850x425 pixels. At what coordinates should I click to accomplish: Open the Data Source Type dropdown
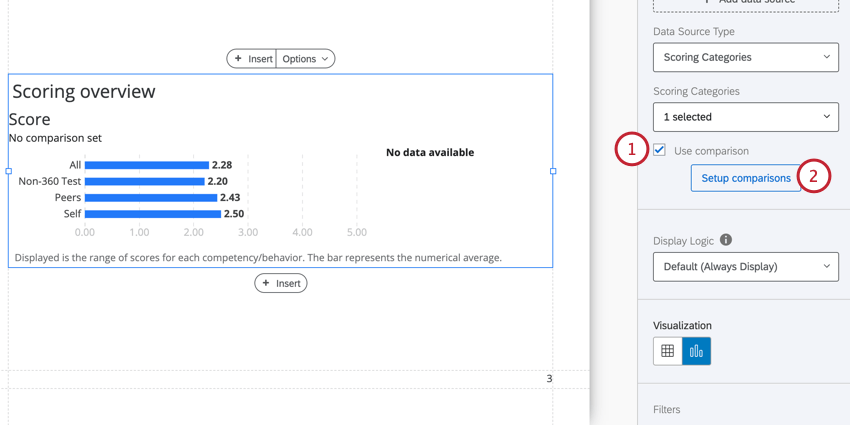pyautogui.click(x=745, y=57)
